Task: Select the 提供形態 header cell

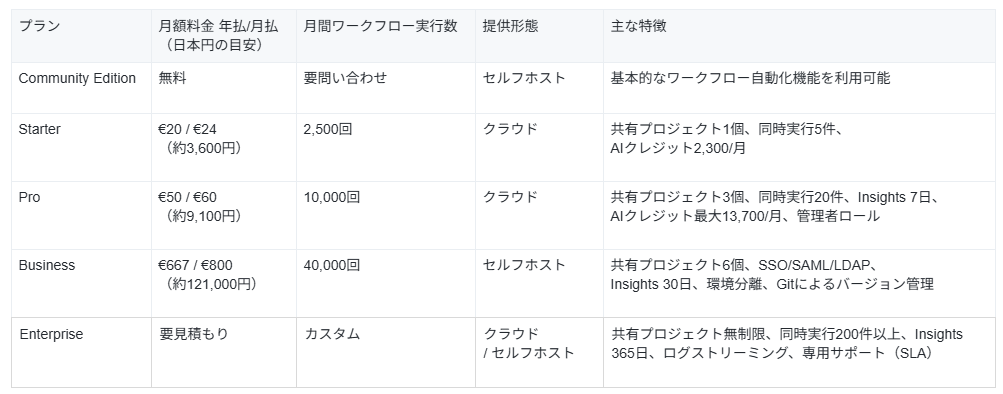Action: [539, 36]
